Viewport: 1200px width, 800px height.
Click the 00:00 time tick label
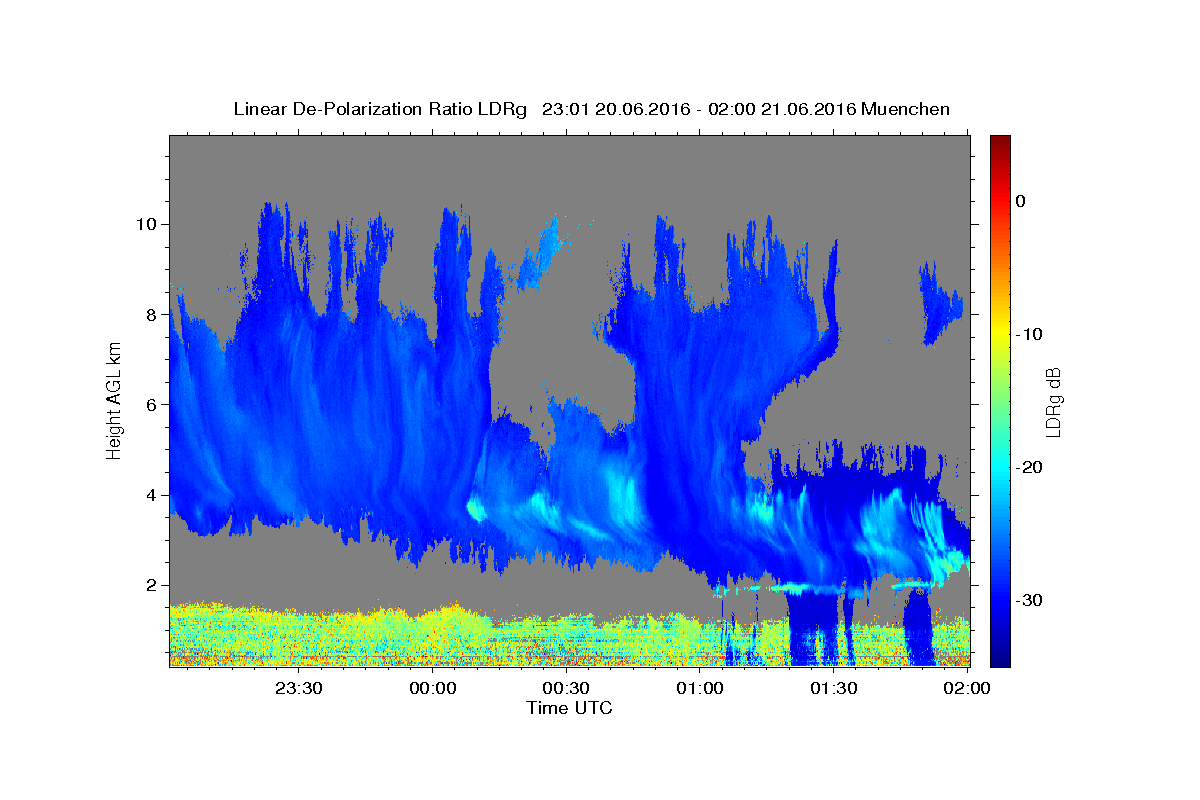[x=433, y=689]
